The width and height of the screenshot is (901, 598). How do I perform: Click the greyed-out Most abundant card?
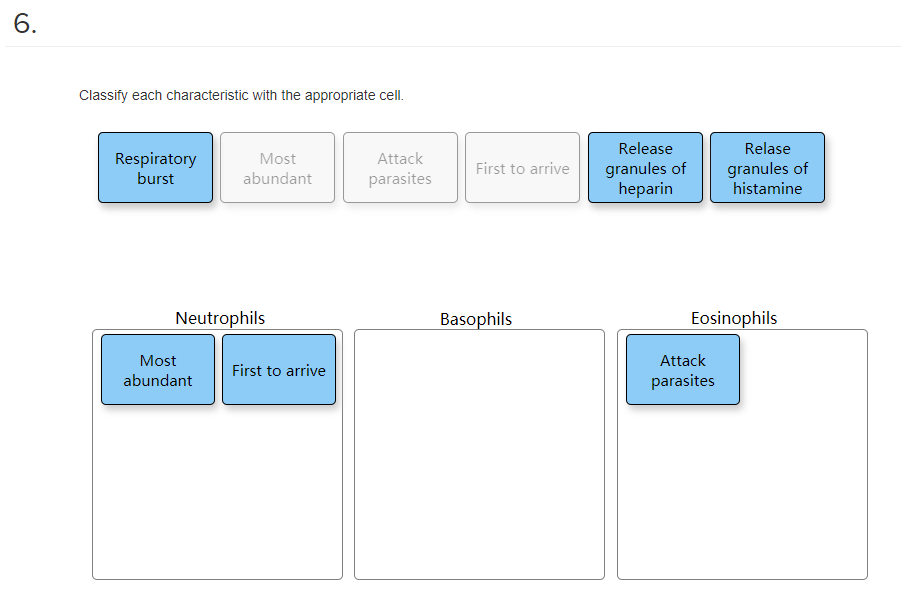point(277,167)
